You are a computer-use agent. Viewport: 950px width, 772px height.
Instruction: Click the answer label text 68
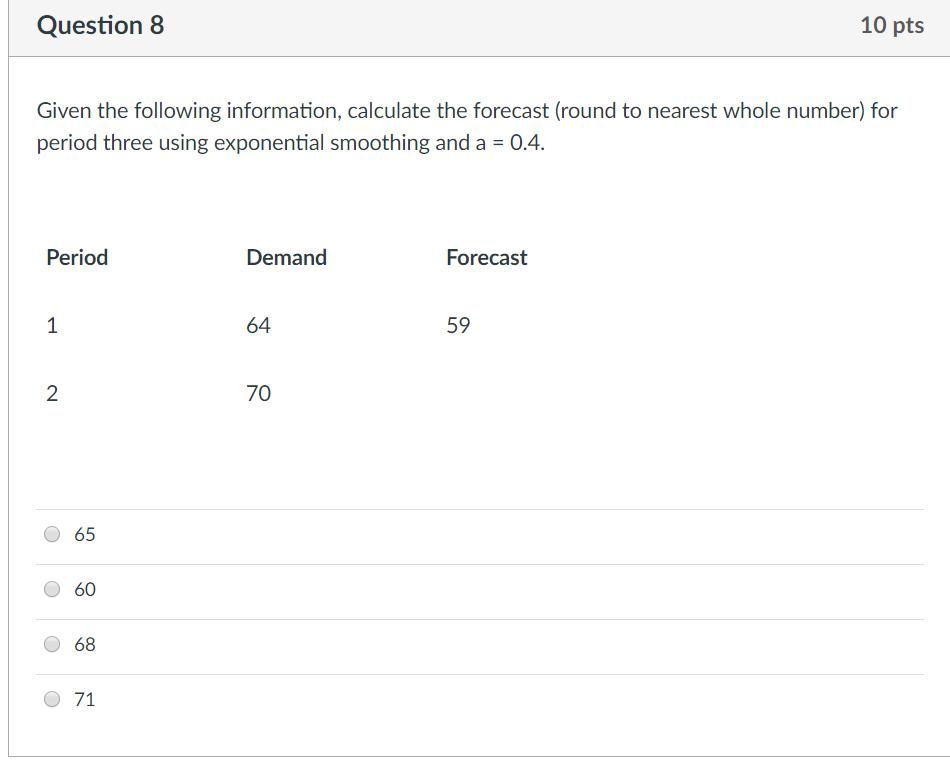85,645
